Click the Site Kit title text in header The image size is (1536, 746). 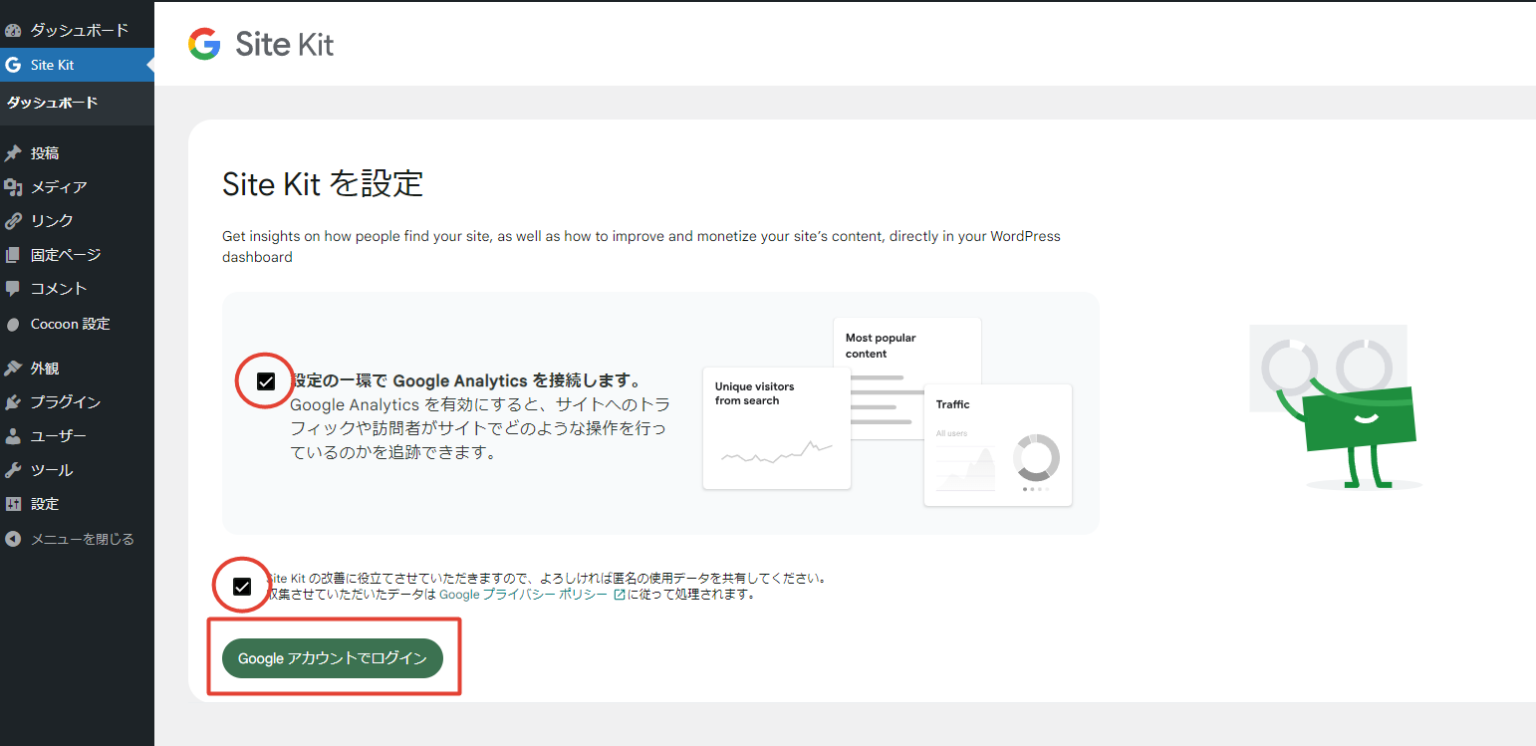point(285,44)
